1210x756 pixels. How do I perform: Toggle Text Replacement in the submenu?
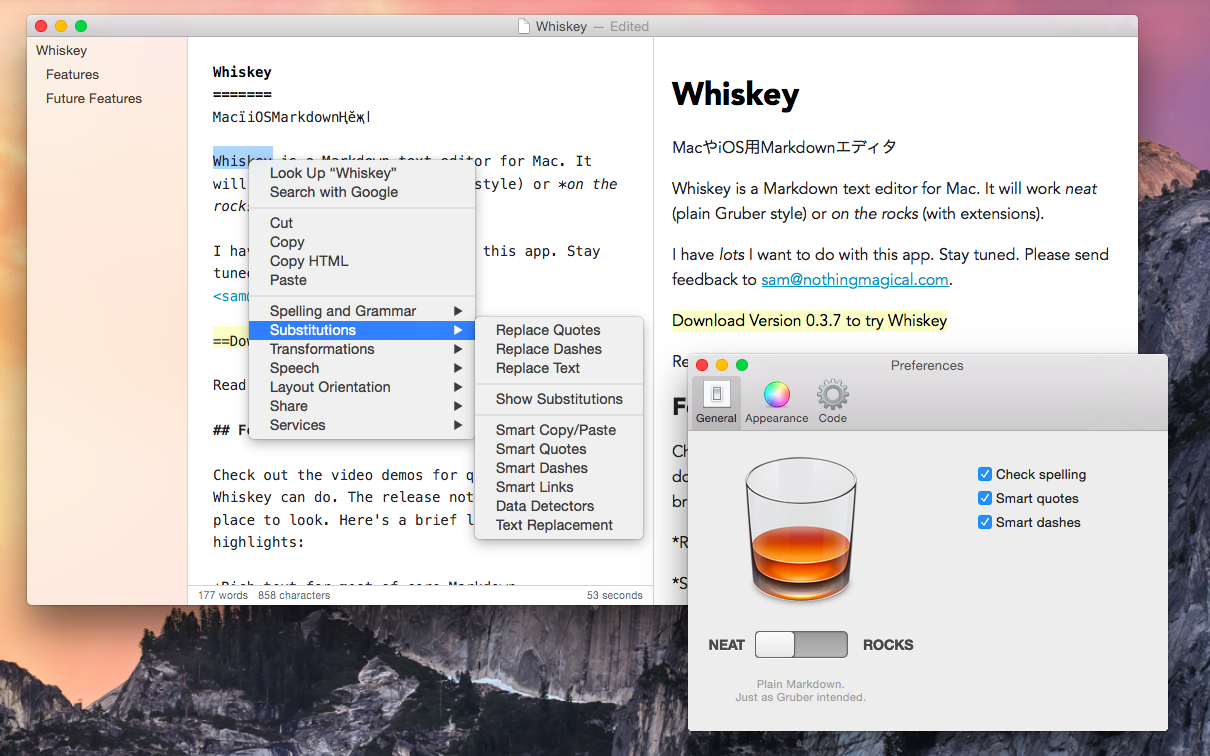[x=559, y=525]
